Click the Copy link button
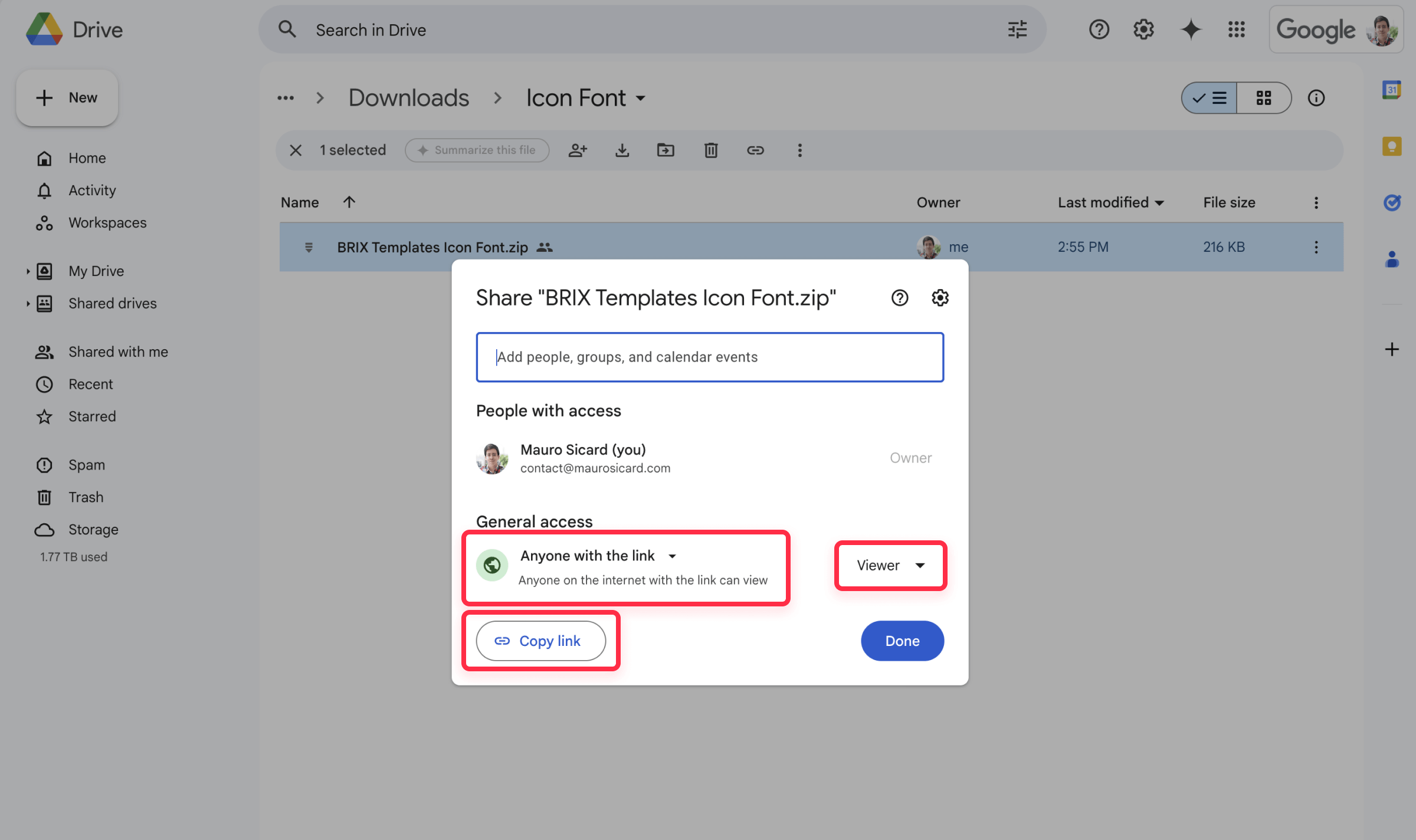The height and width of the screenshot is (840, 1416). 541,641
